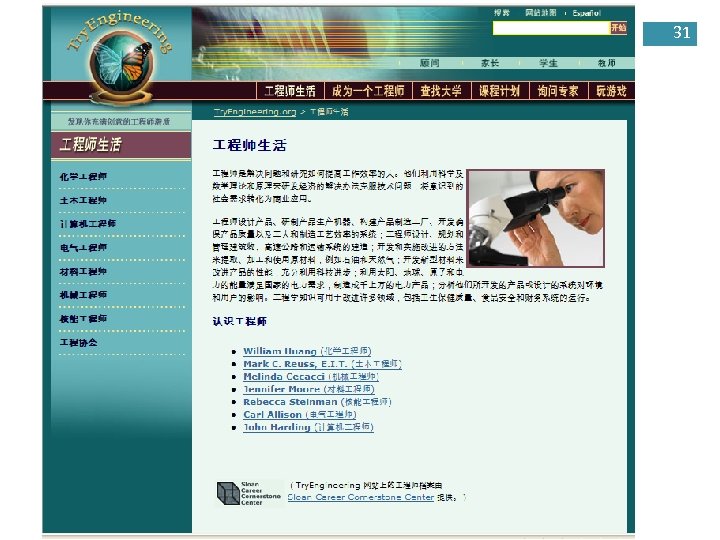The image size is (720, 540).
Task: Open 材料工程师 in the sidebar
Action: click(x=83, y=271)
